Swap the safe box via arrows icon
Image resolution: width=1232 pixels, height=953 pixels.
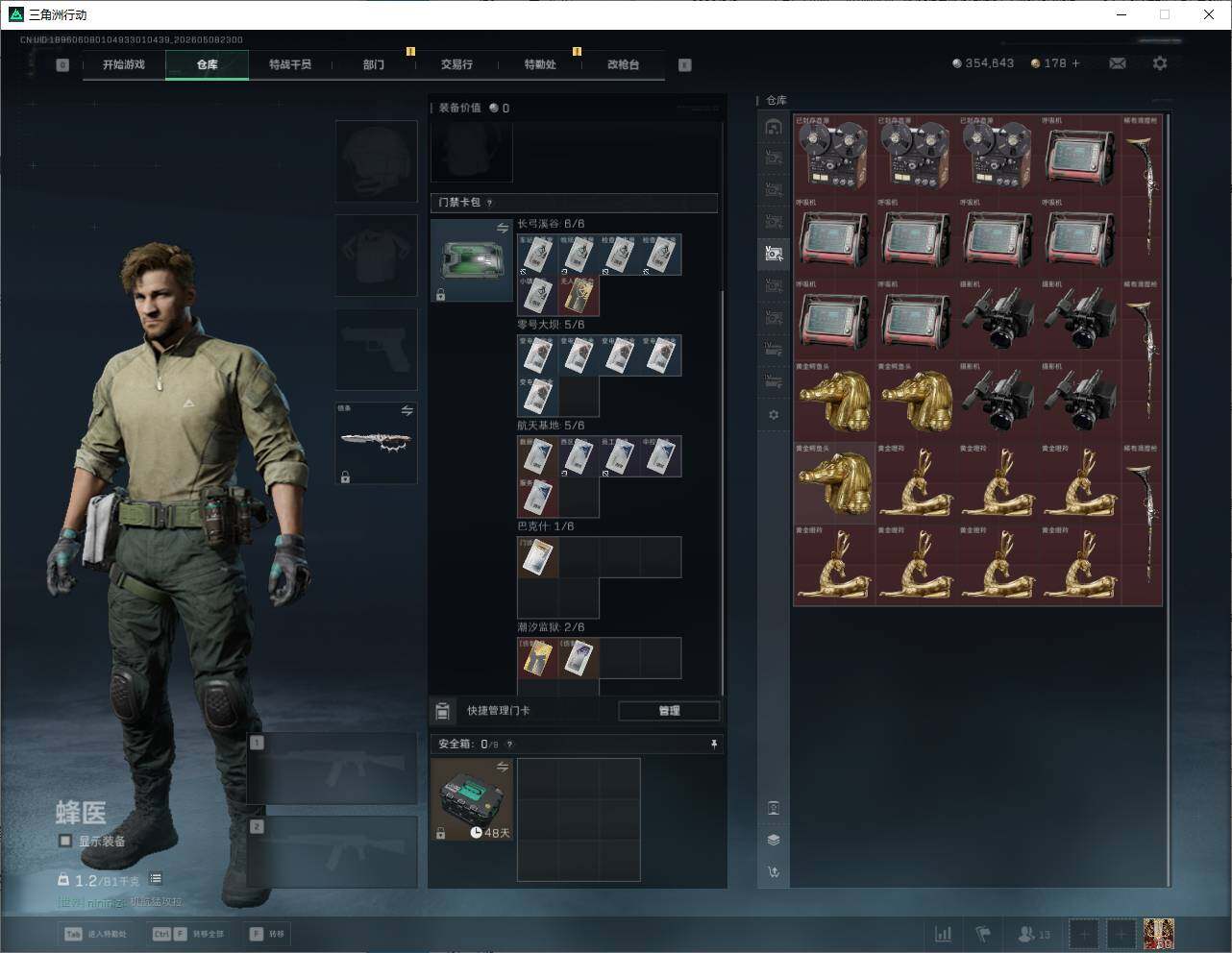[x=502, y=767]
